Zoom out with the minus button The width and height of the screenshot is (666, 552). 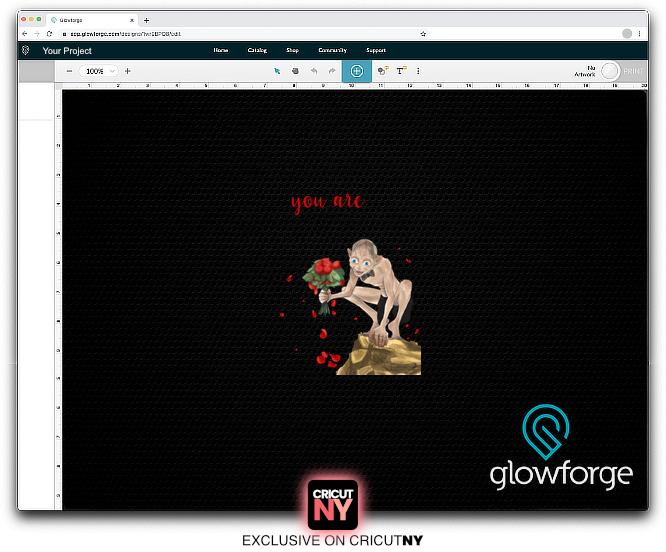[x=70, y=71]
